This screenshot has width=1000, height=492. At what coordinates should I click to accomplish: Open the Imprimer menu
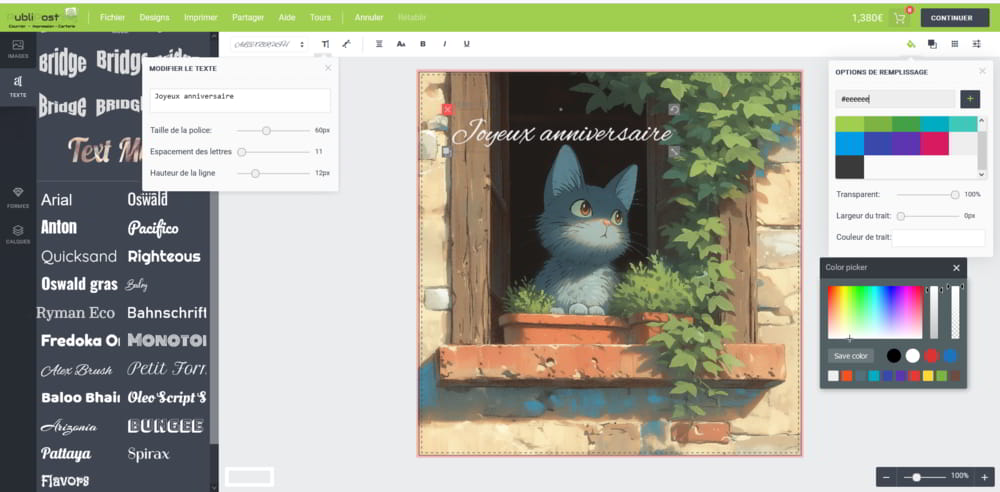point(201,18)
